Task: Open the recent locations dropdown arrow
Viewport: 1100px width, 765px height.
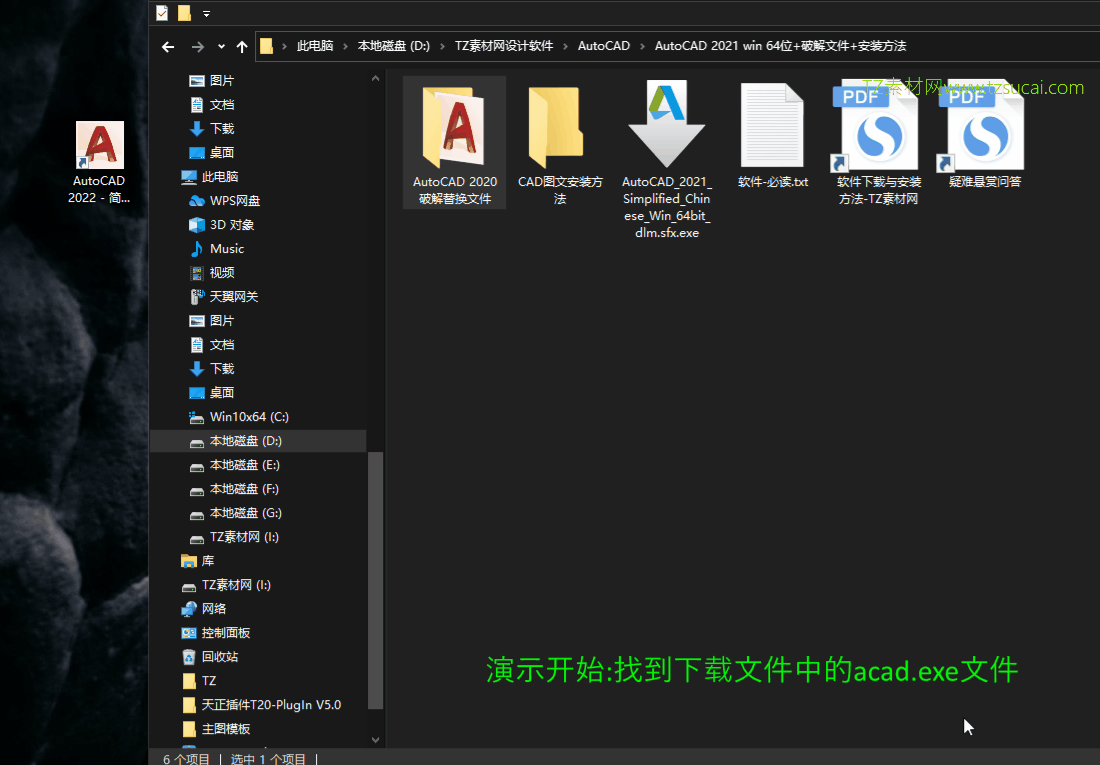Action: pos(221,47)
